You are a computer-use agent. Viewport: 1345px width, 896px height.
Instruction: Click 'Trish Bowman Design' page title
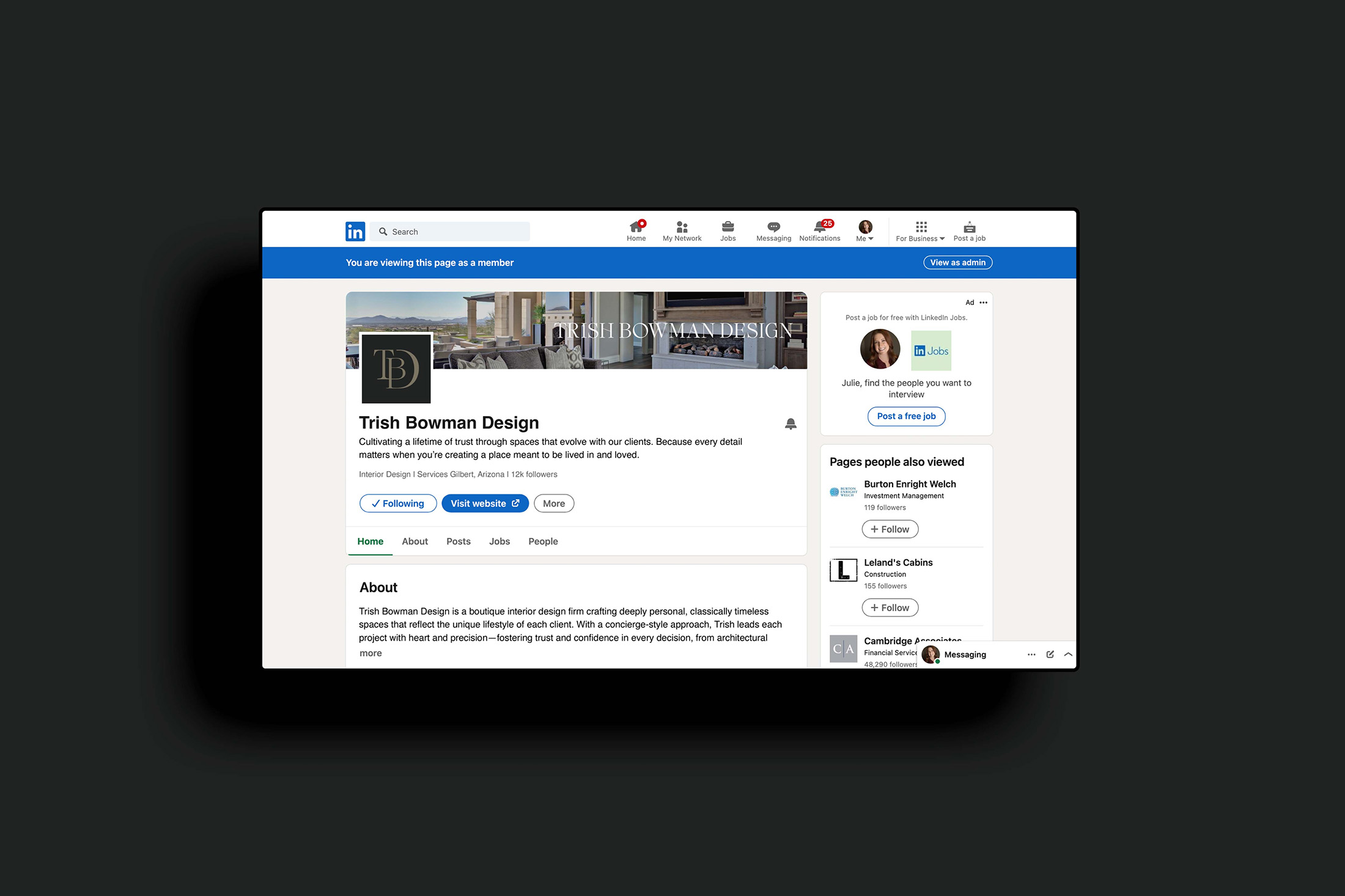449,423
